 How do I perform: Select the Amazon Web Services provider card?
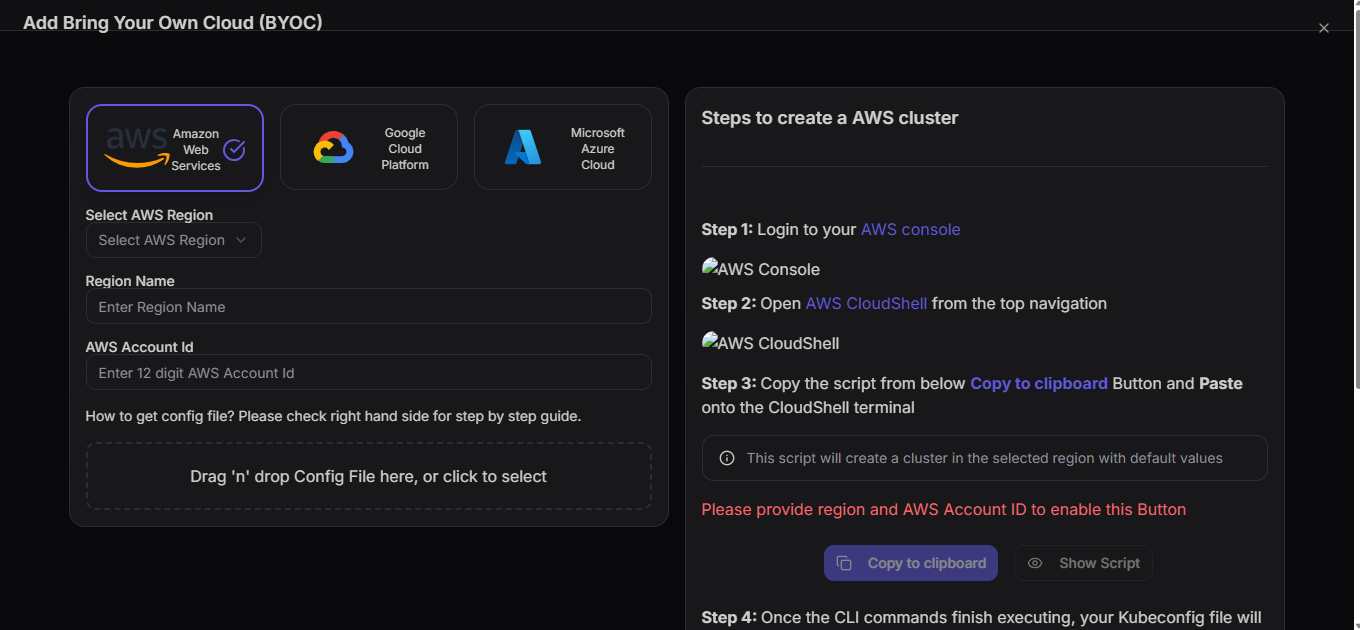point(175,148)
